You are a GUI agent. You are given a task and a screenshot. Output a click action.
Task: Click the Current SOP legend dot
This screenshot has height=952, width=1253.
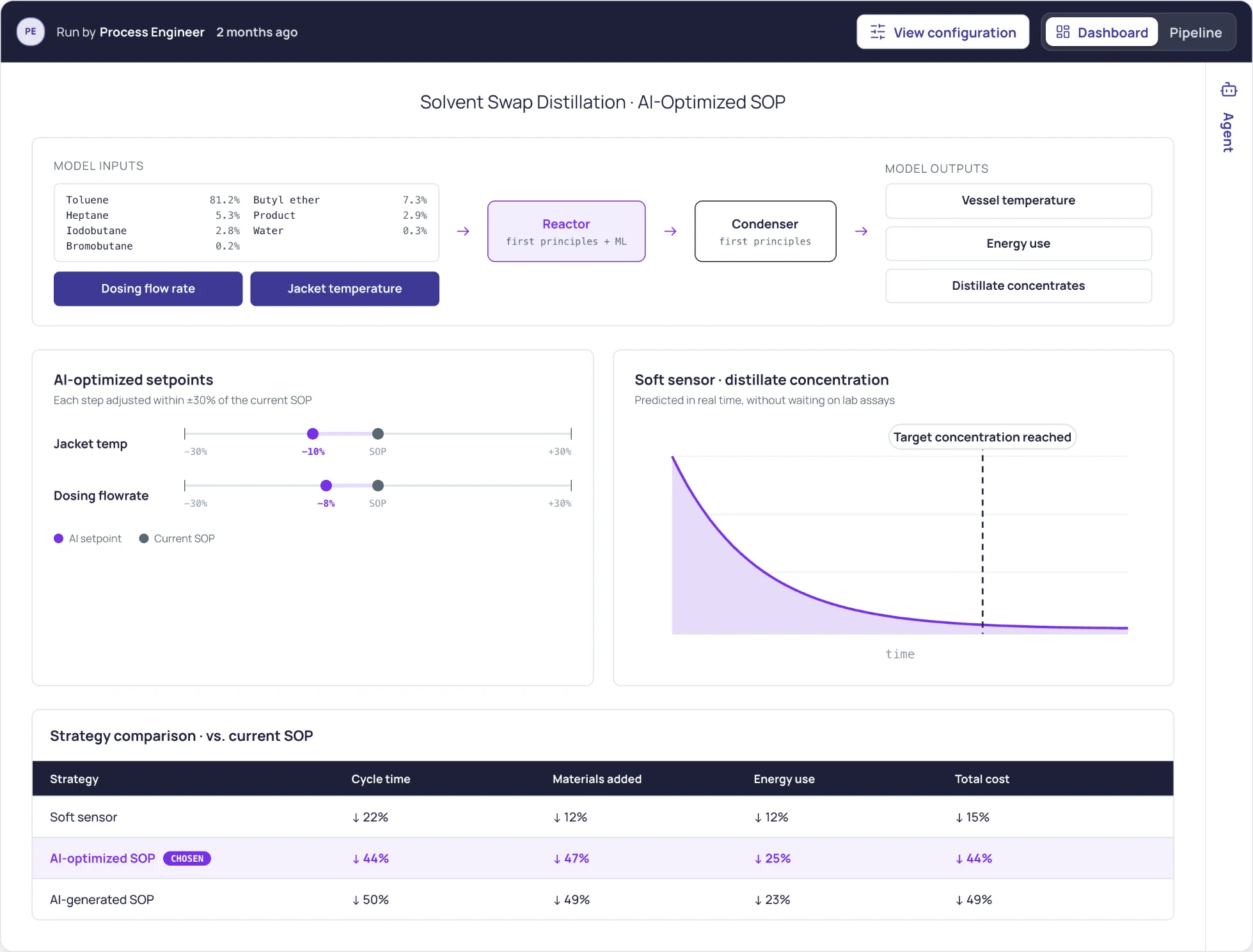pos(144,539)
